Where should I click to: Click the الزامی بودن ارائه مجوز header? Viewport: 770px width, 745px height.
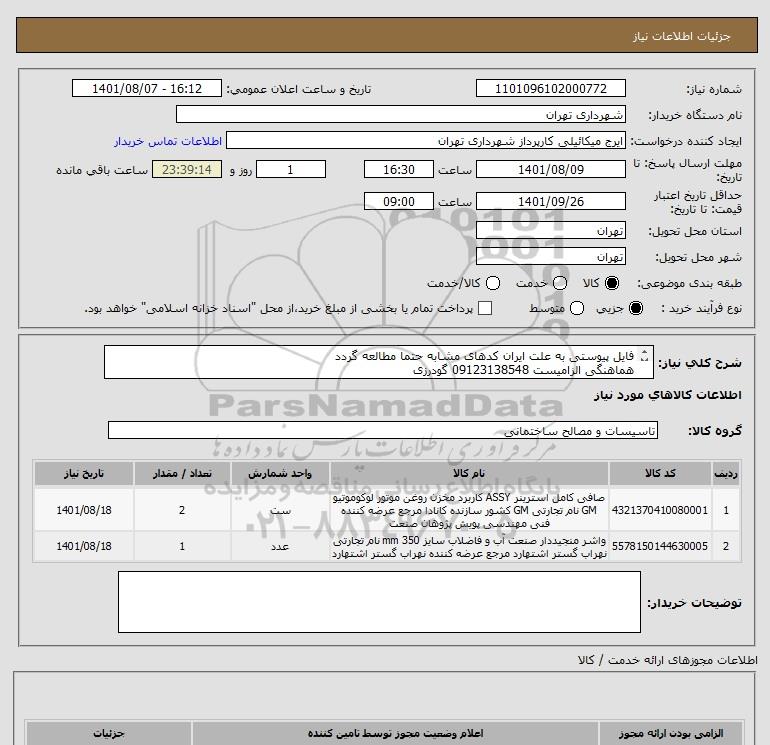(671, 733)
